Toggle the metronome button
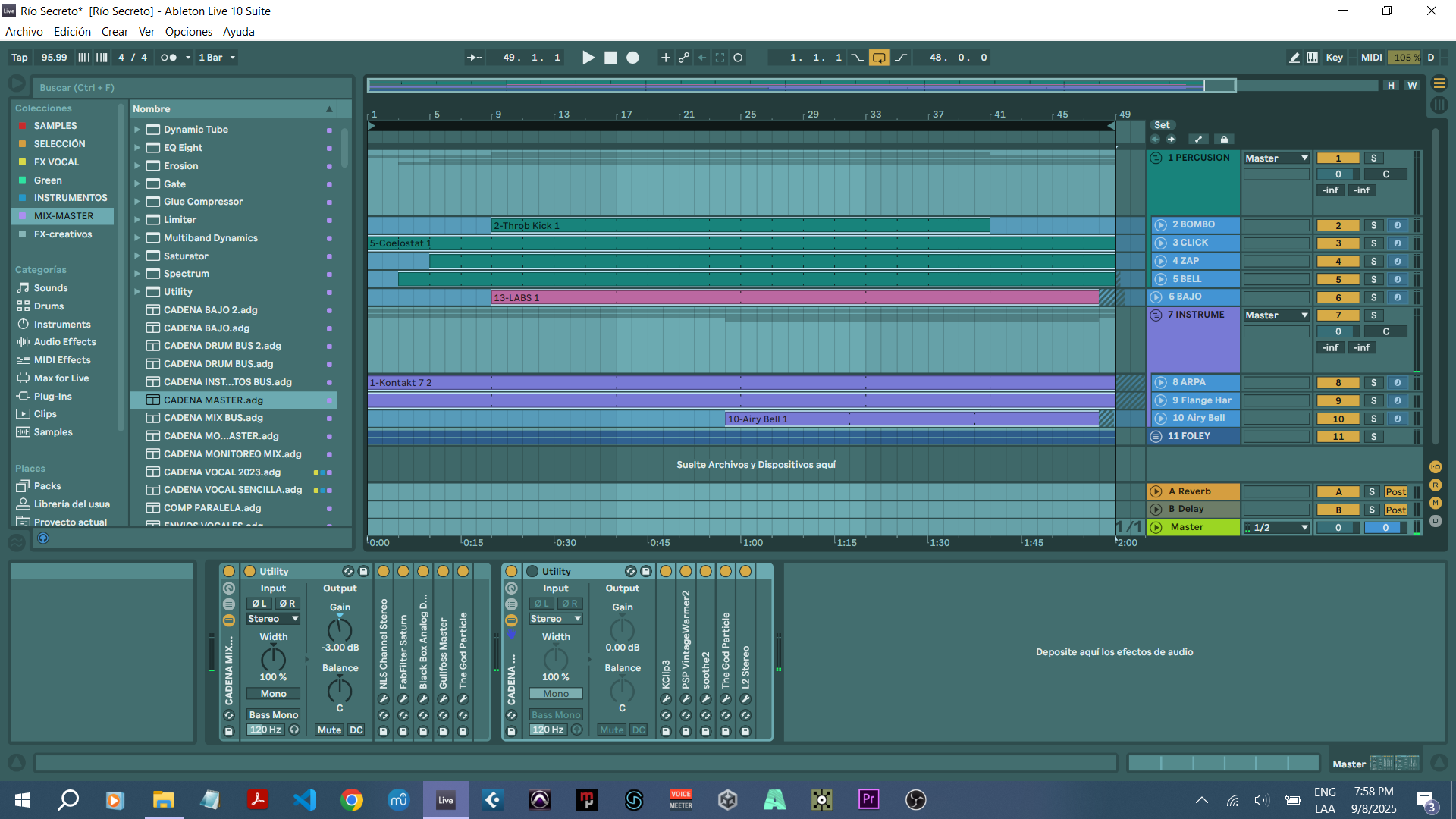Viewport: 1456px width, 819px height. pos(168,58)
